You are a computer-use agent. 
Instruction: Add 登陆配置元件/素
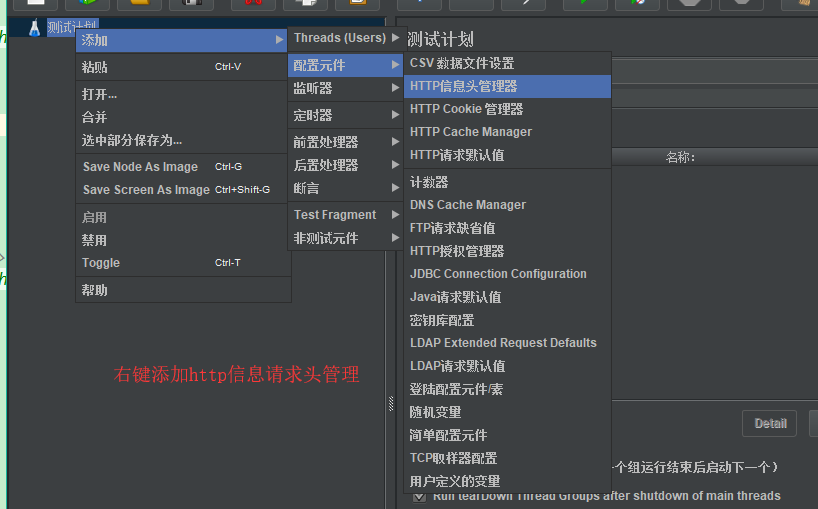tap(507, 389)
